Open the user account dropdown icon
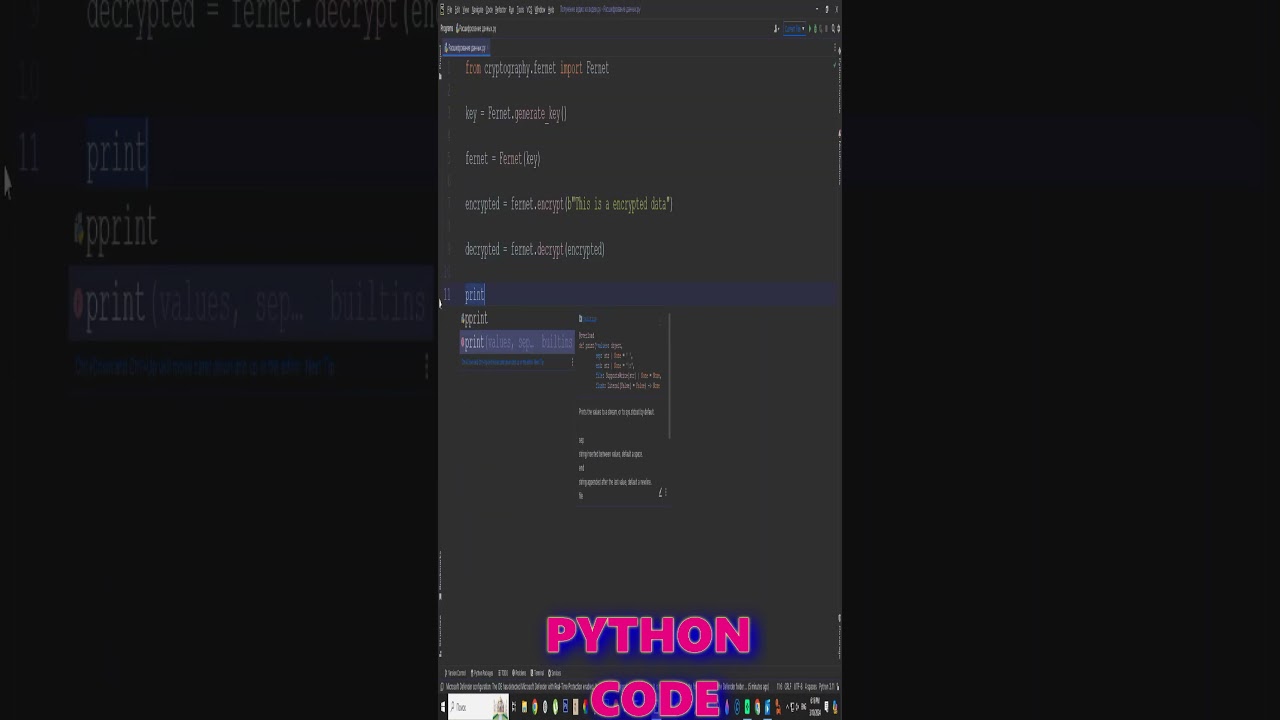This screenshot has height=720, width=1280. click(x=776, y=29)
